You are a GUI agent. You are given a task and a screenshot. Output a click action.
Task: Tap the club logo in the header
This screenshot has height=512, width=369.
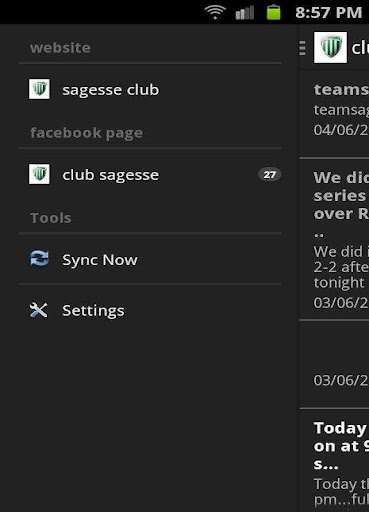click(x=330, y=47)
